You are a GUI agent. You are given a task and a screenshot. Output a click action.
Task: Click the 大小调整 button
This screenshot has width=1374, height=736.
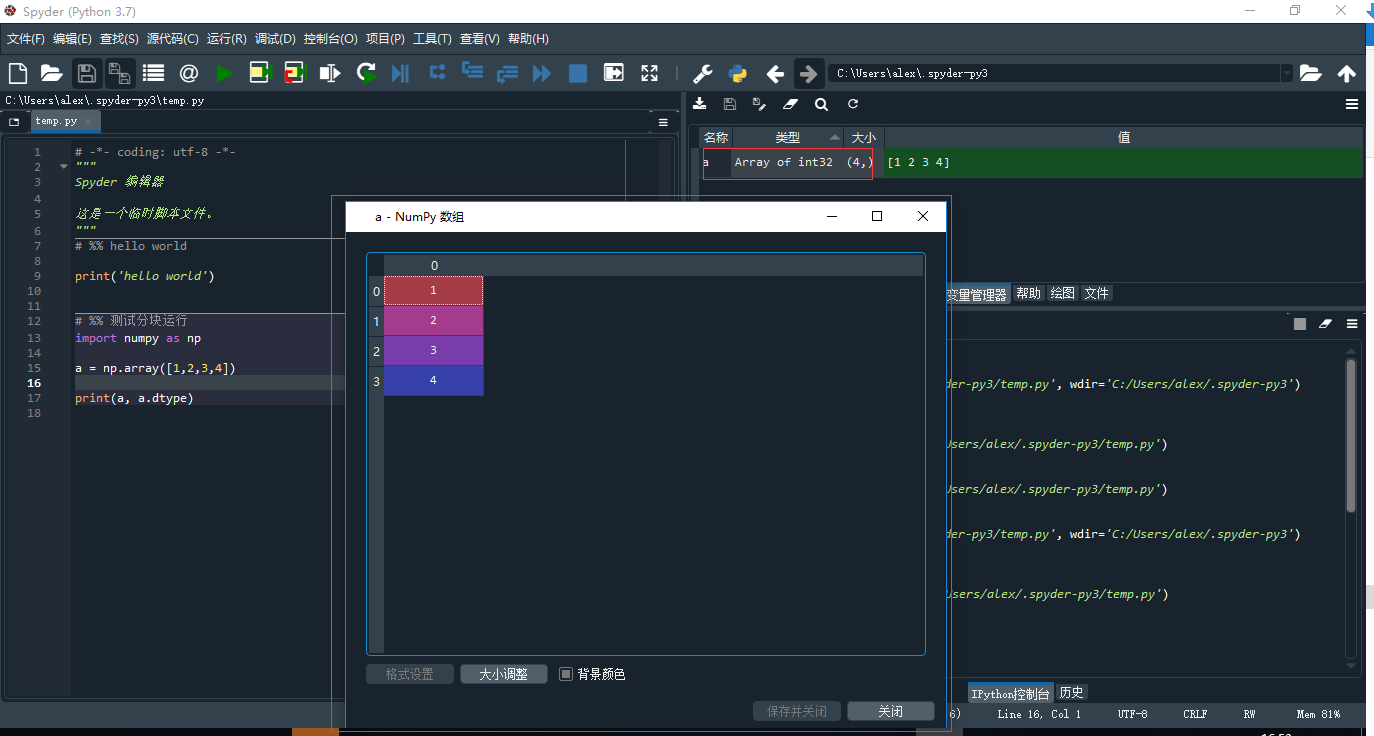[504, 674]
